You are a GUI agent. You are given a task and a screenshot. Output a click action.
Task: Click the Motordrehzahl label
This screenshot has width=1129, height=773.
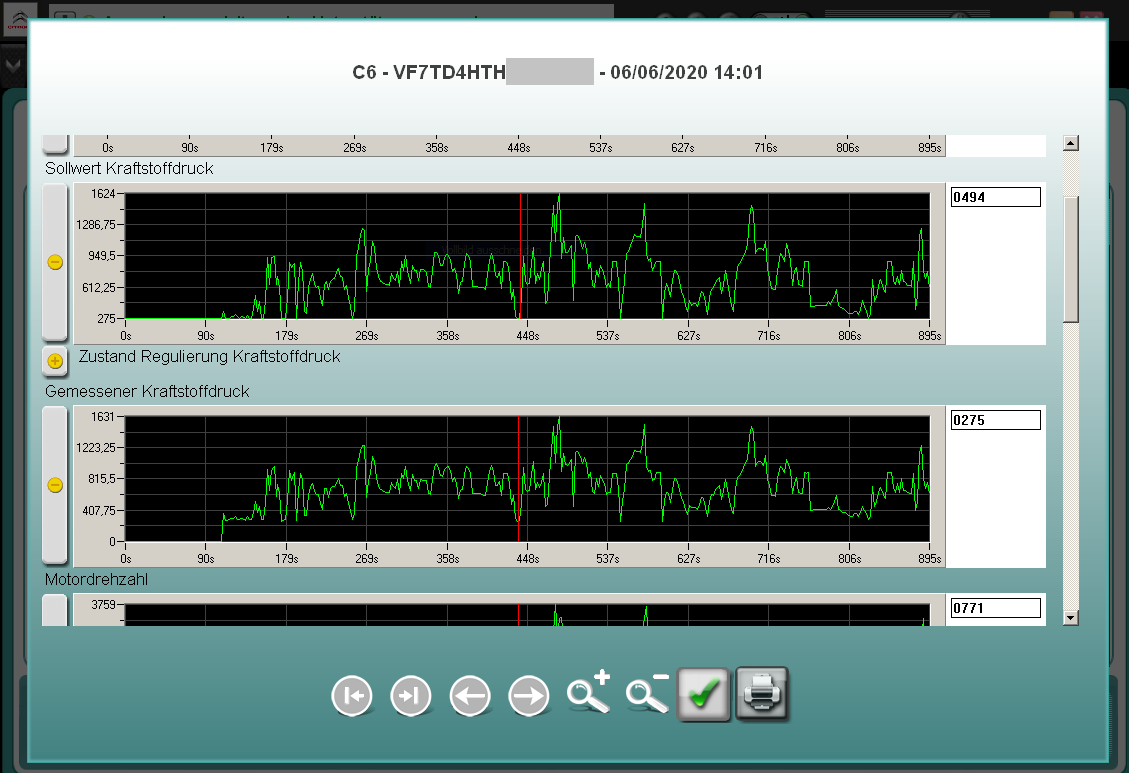point(96,579)
